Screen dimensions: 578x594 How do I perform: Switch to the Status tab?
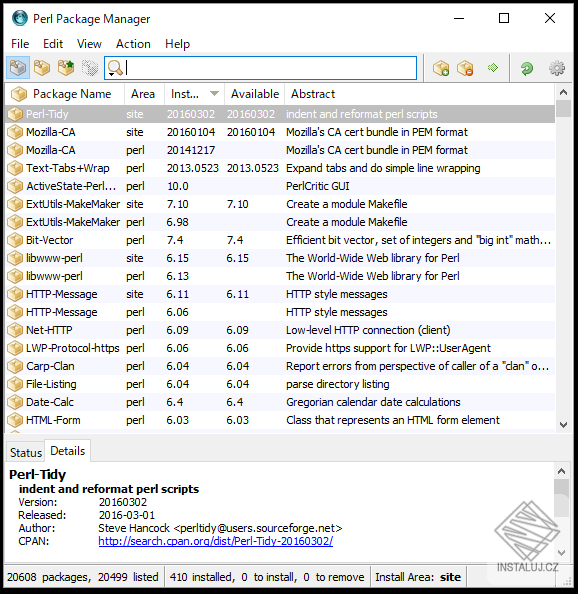point(26,452)
